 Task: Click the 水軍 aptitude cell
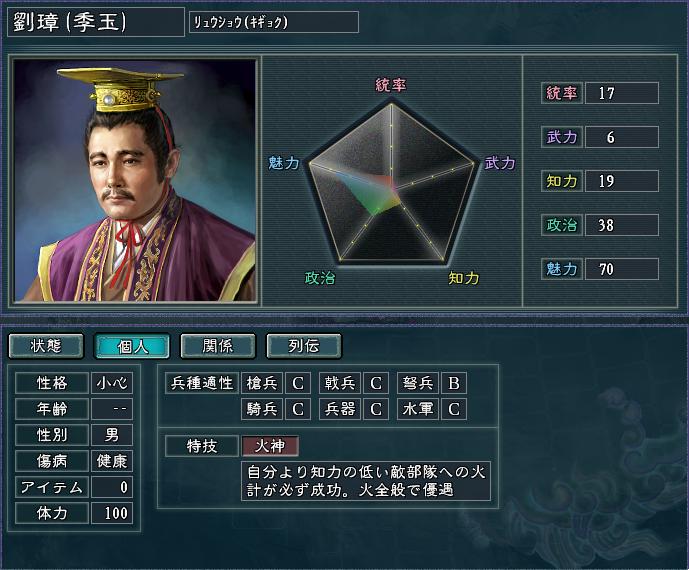418,409
